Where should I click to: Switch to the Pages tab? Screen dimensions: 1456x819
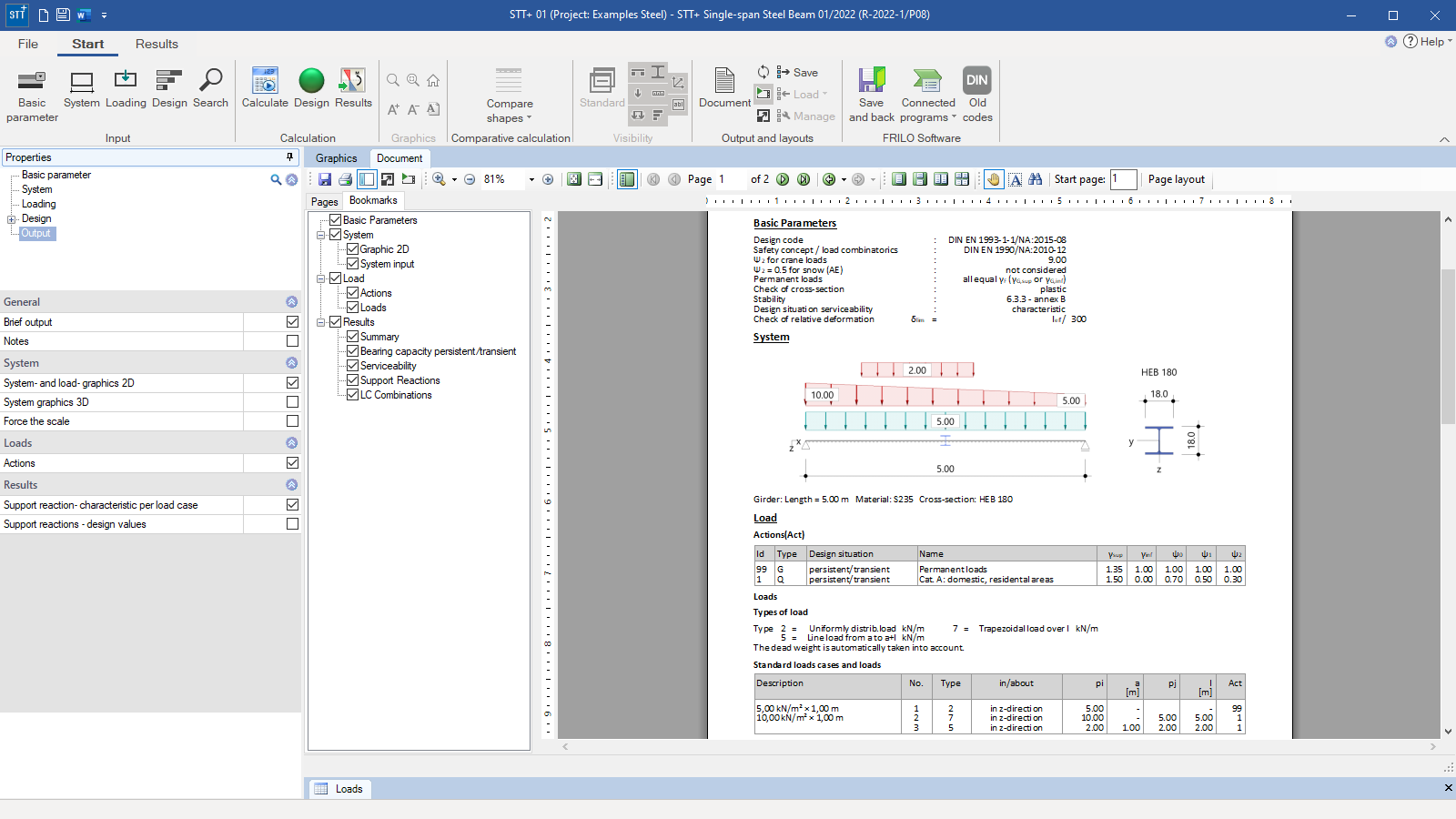pyautogui.click(x=324, y=201)
